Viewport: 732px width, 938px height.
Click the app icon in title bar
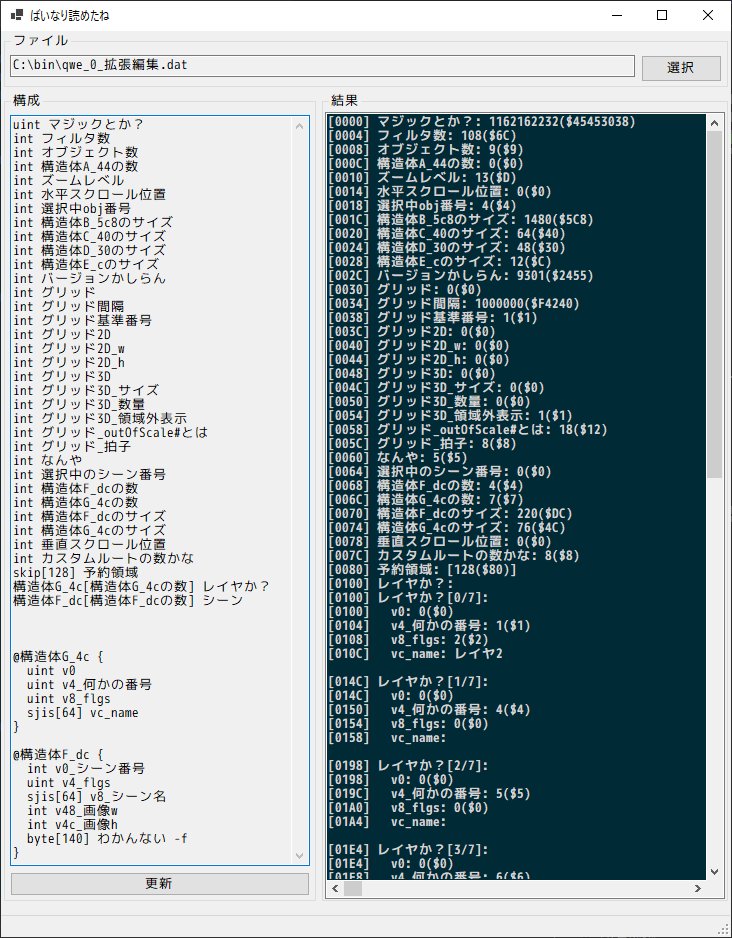(x=17, y=15)
